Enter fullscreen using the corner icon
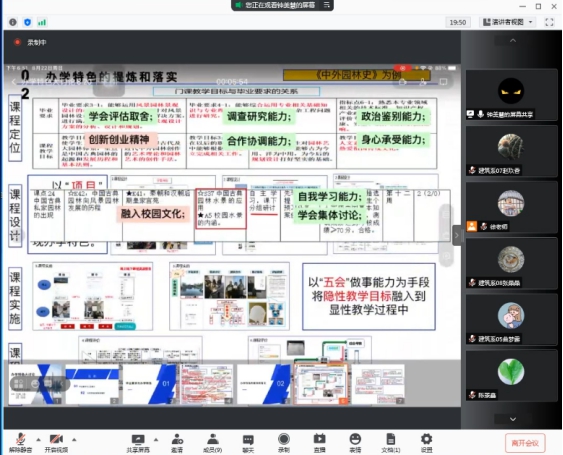This screenshot has width=563, height=455. pos(549,22)
